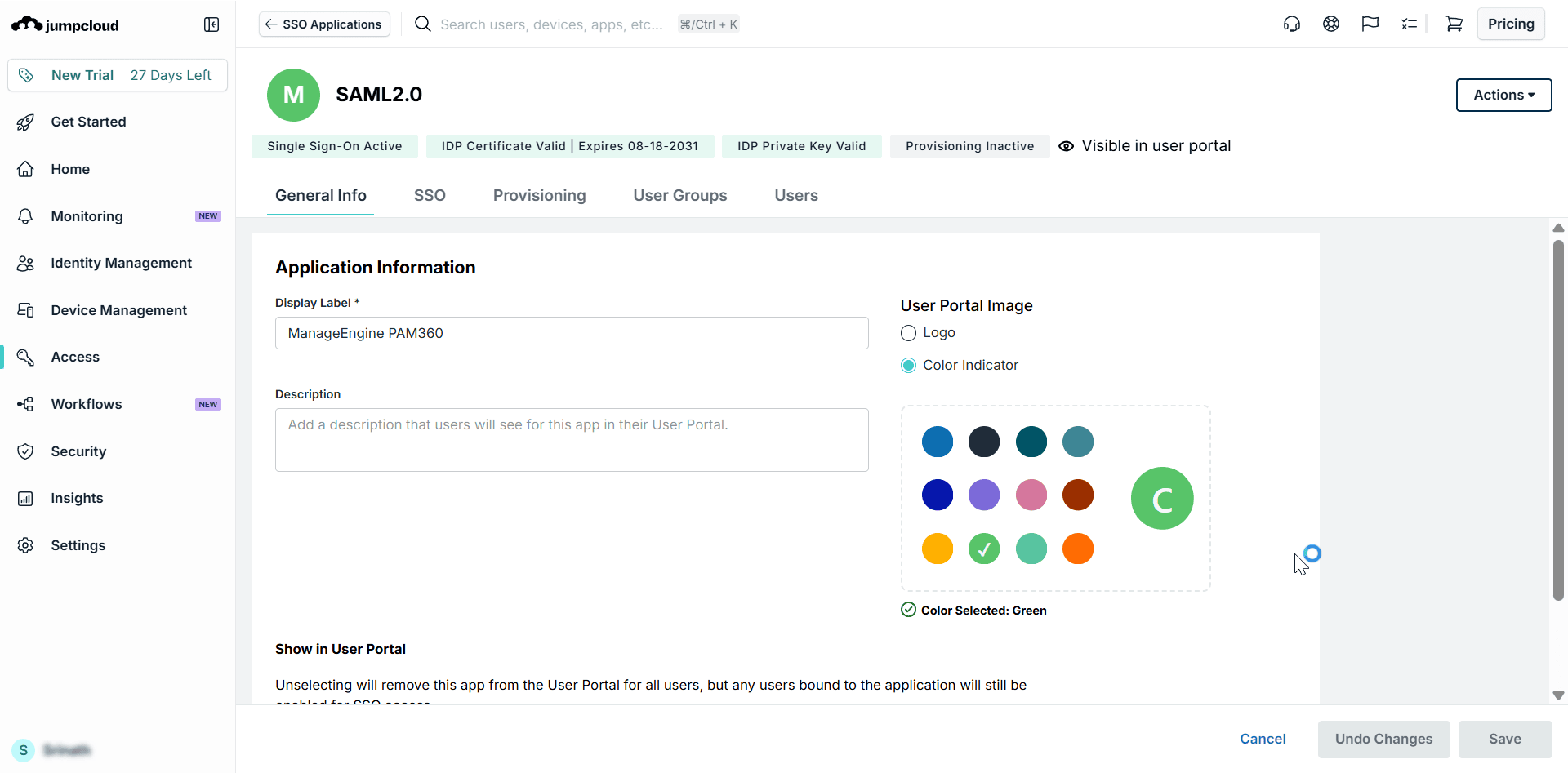Click the scrollbar down arrow
The height and width of the screenshot is (773, 1568).
click(x=1558, y=695)
